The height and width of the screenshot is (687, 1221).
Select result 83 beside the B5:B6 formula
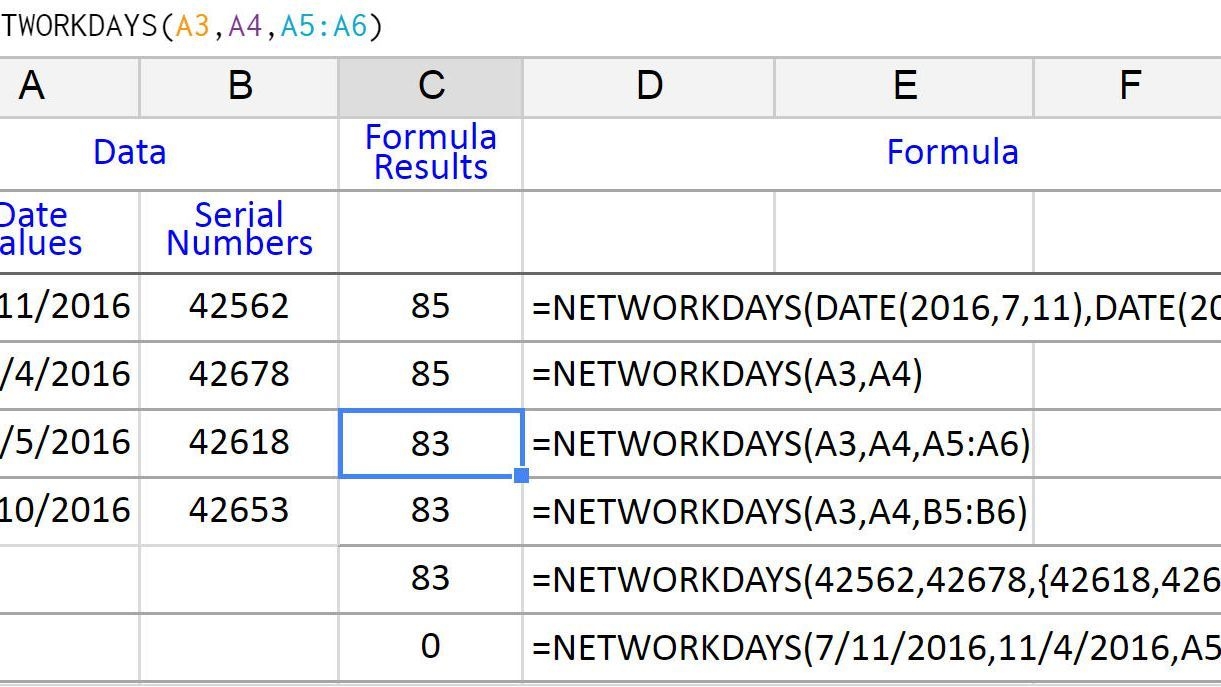[x=431, y=510]
